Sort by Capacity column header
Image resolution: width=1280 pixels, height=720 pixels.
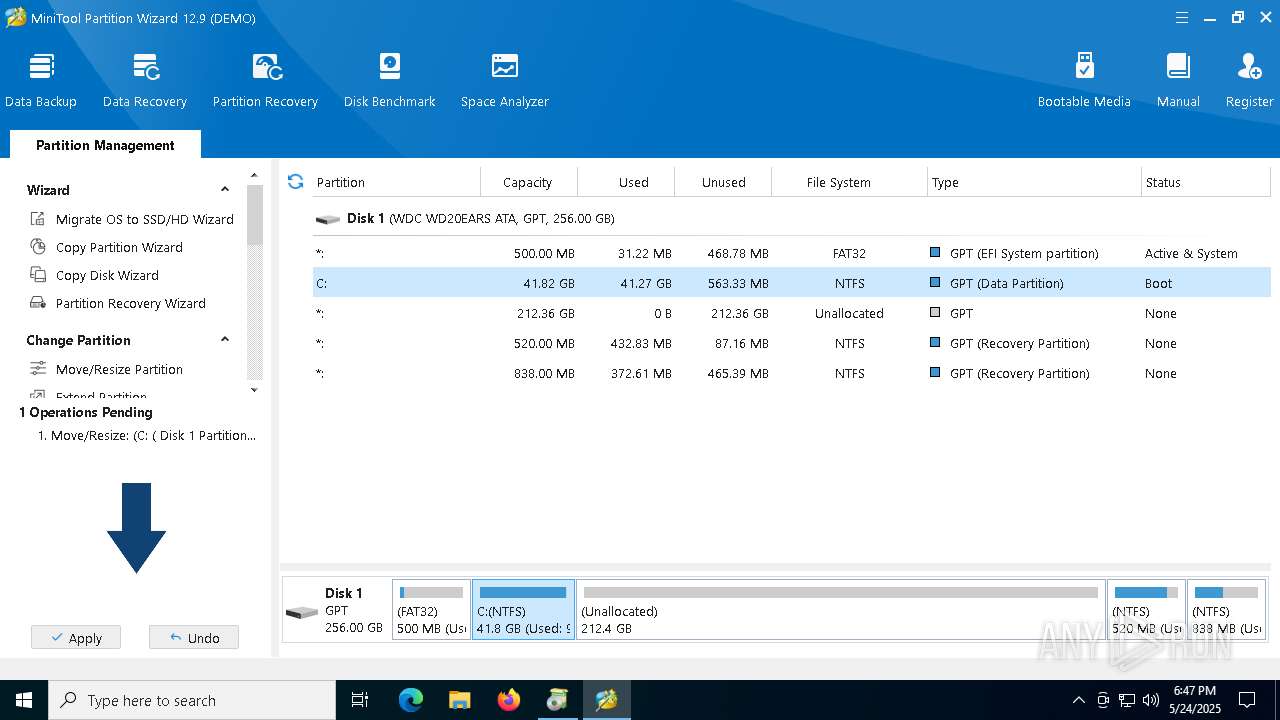tap(529, 182)
